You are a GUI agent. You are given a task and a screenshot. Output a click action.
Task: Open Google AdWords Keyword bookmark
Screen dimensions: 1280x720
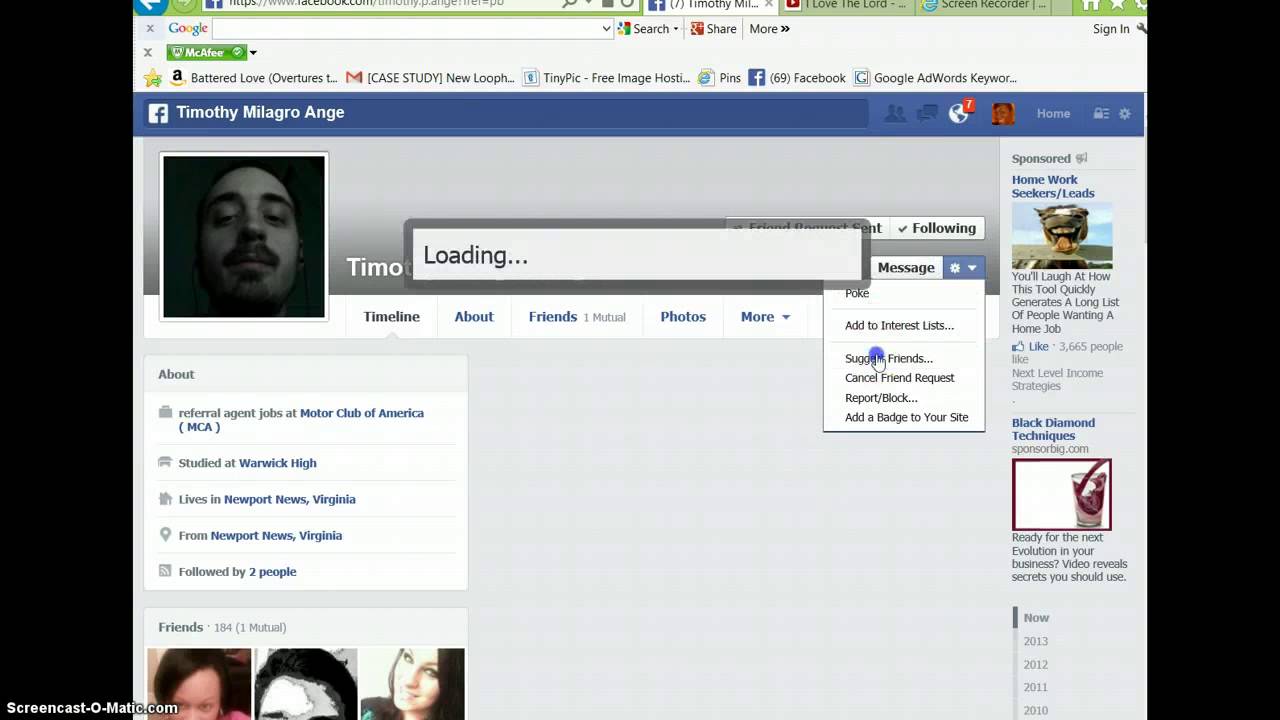(x=935, y=78)
